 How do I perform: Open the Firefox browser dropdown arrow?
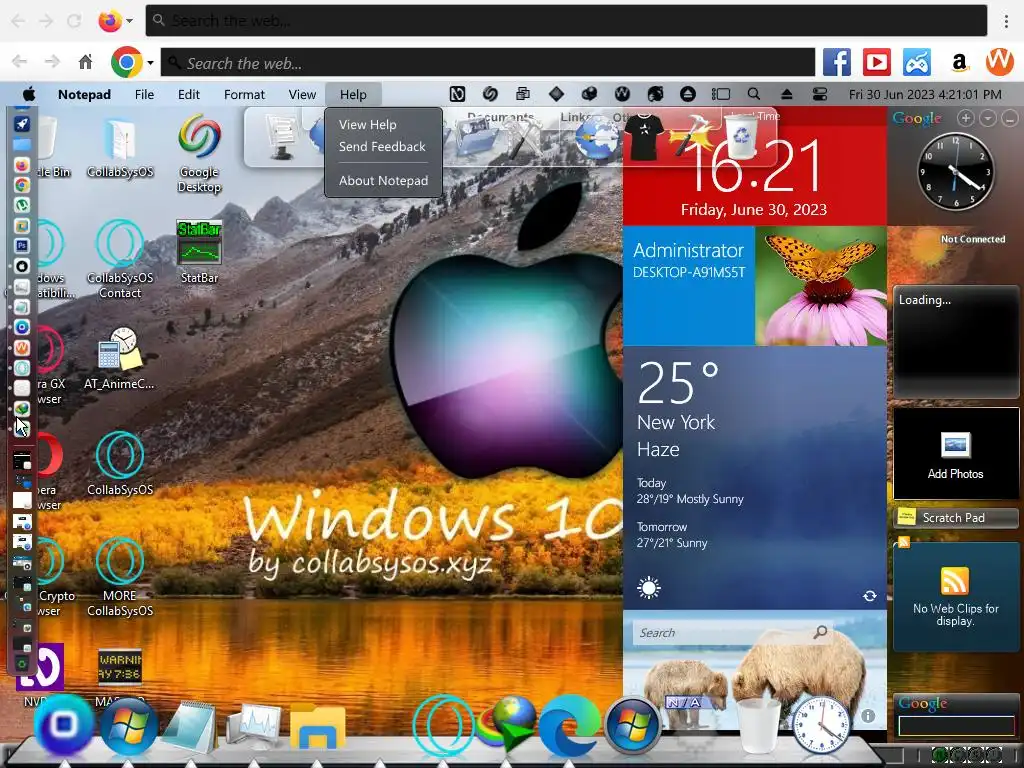[x=129, y=21]
